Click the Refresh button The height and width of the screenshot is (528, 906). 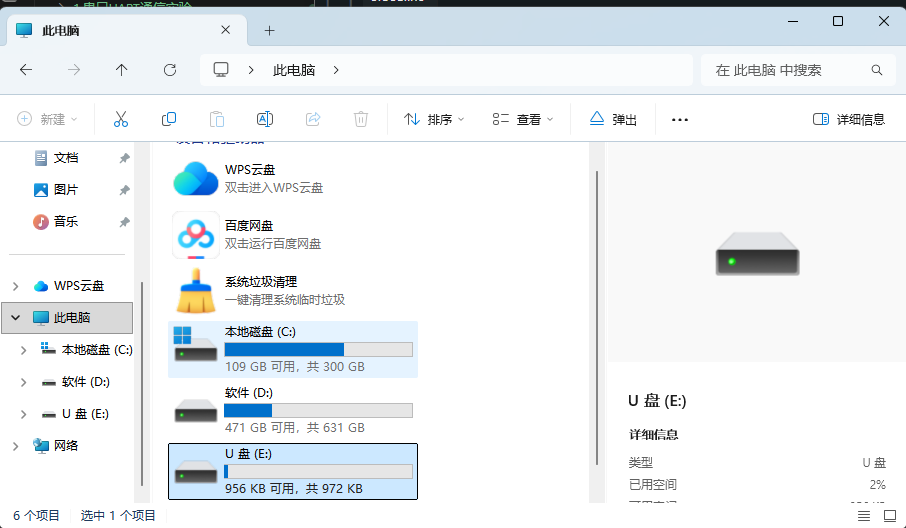(x=170, y=70)
